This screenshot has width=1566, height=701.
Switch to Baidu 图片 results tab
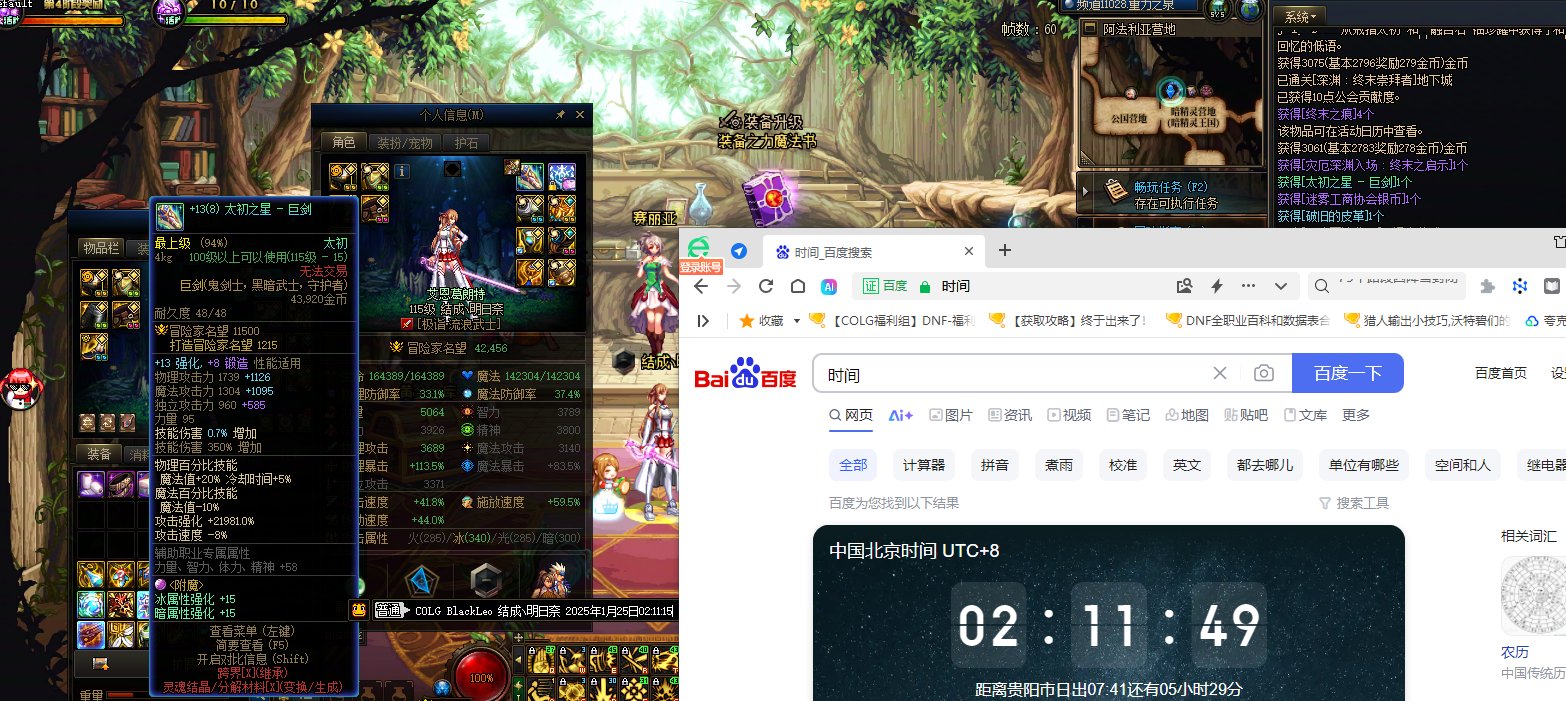[x=951, y=415]
